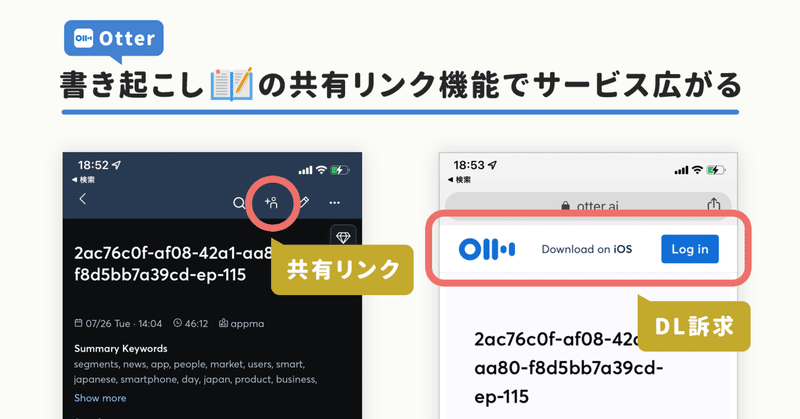The height and width of the screenshot is (419, 800).
Task: Tap the Otter logo on web page
Action: tap(487, 249)
